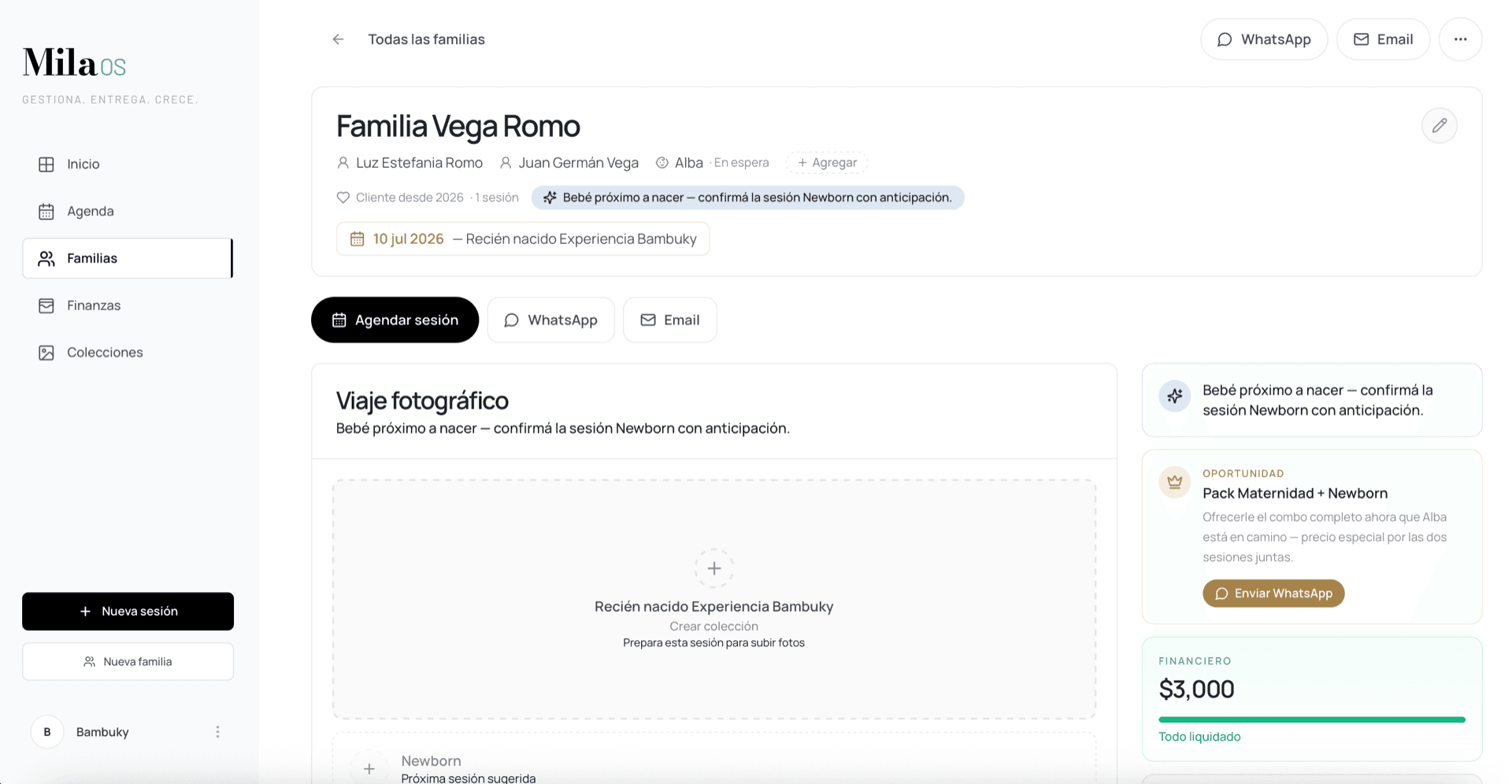Click the Nueva sesión button
The image size is (1512, 784).
(128, 612)
